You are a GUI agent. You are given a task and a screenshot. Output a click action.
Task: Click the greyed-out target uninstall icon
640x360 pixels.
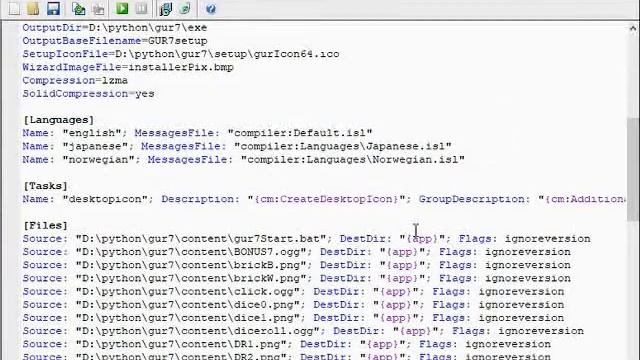185,9
